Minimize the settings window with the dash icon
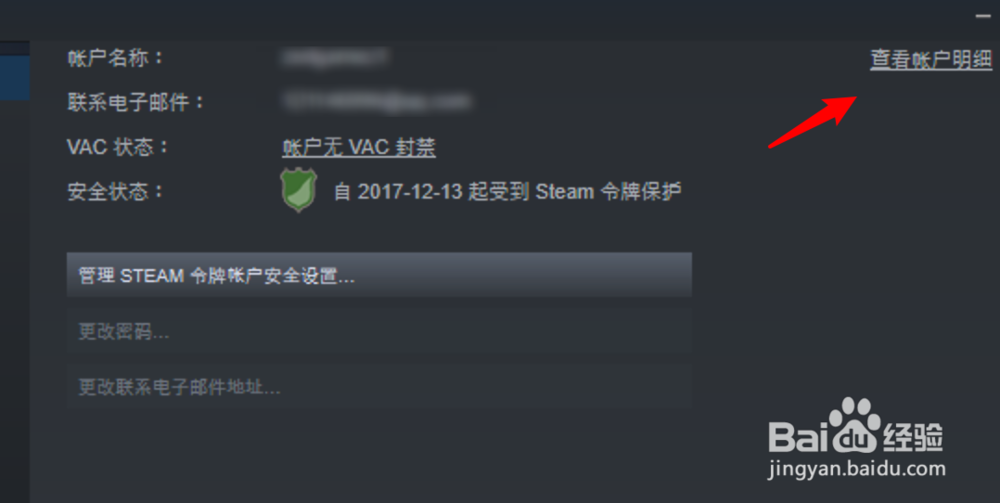Viewport: 1000px width, 503px height. (x=983, y=16)
